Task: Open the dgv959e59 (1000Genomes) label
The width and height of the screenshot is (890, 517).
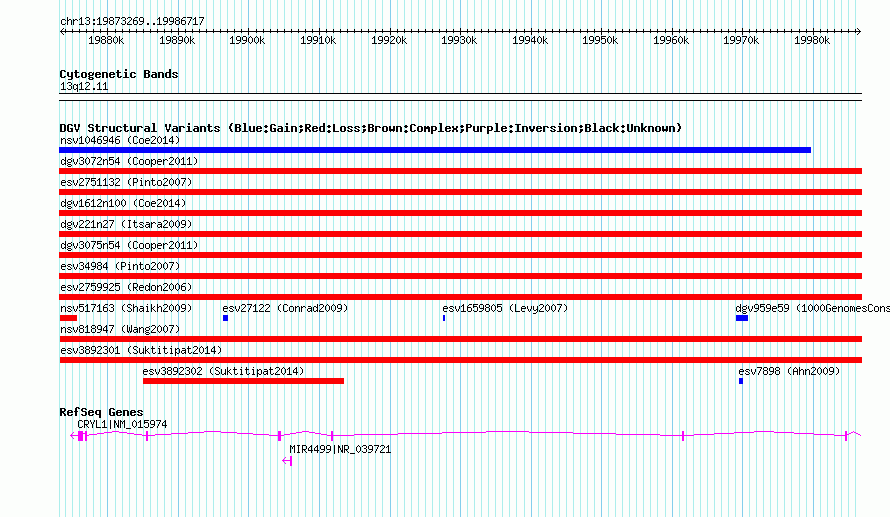Action: point(812,308)
